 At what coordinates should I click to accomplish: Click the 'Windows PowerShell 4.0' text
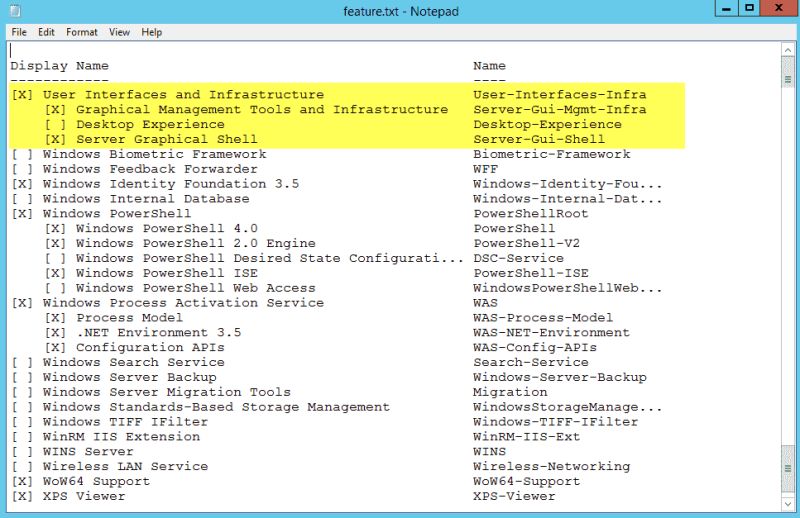(x=167, y=228)
